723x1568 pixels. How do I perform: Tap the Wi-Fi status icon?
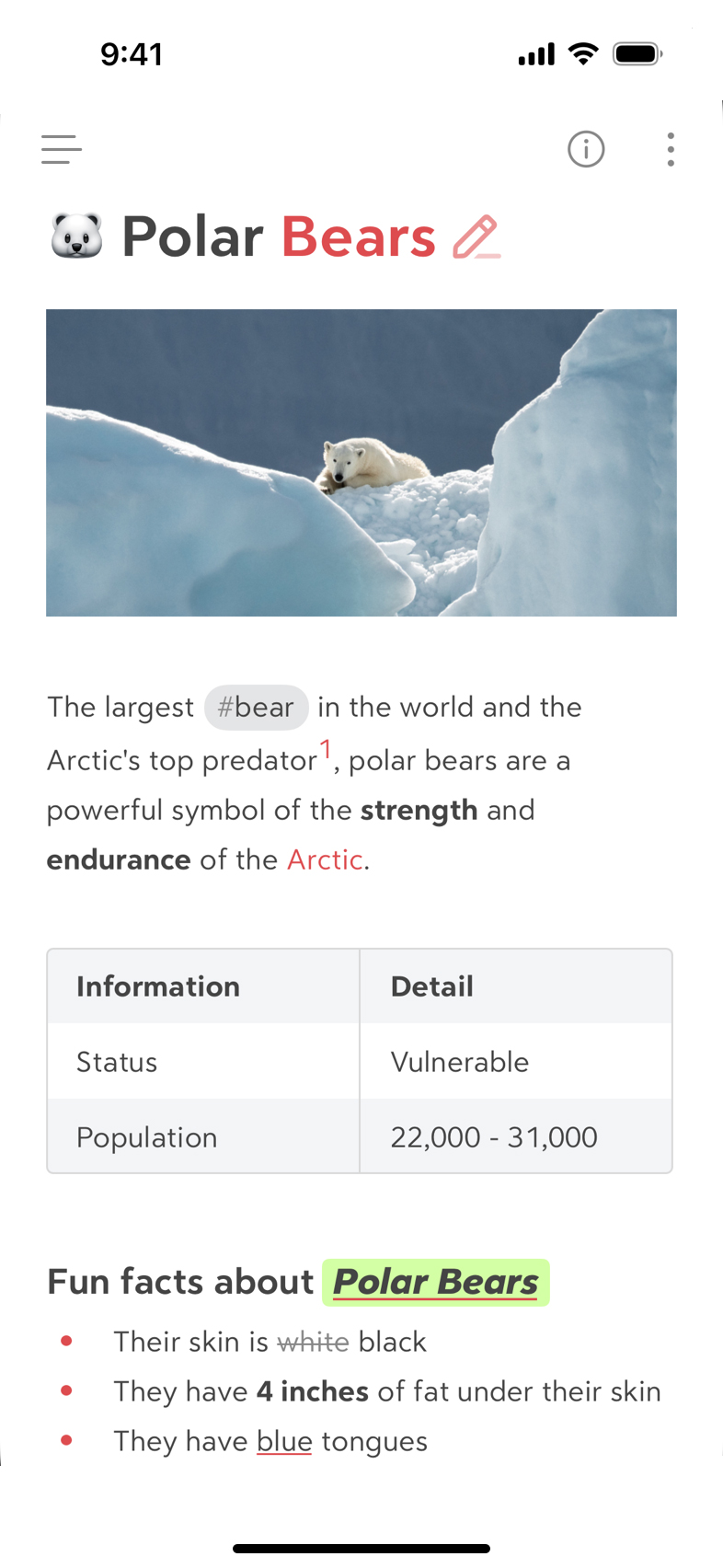(583, 53)
